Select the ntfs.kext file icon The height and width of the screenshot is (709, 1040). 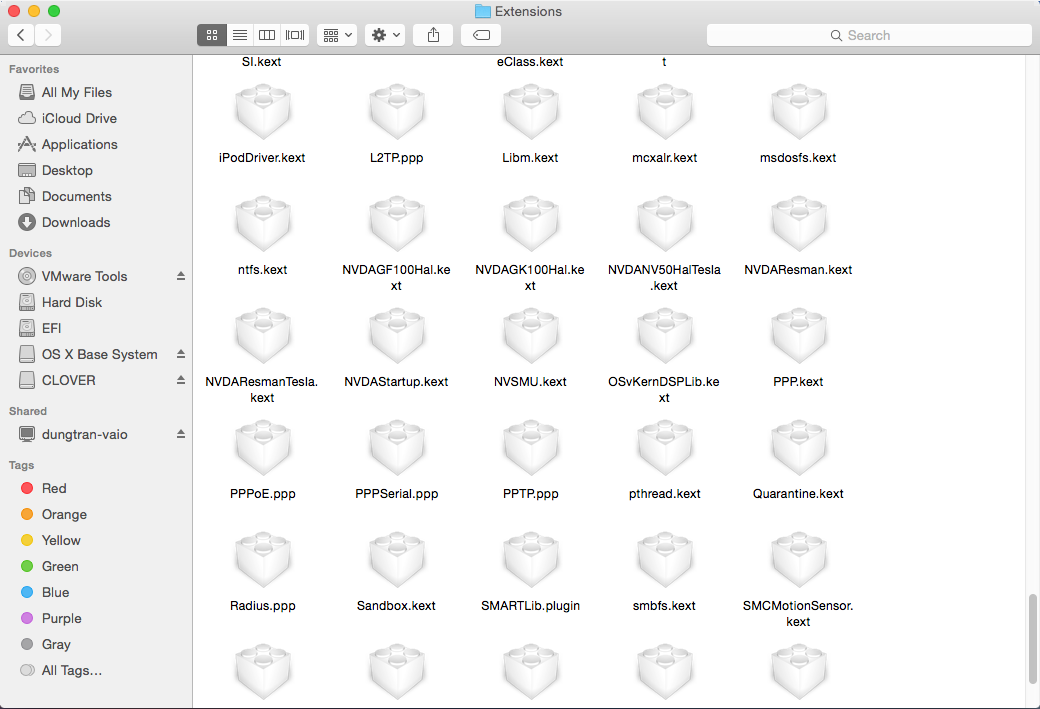click(263, 222)
